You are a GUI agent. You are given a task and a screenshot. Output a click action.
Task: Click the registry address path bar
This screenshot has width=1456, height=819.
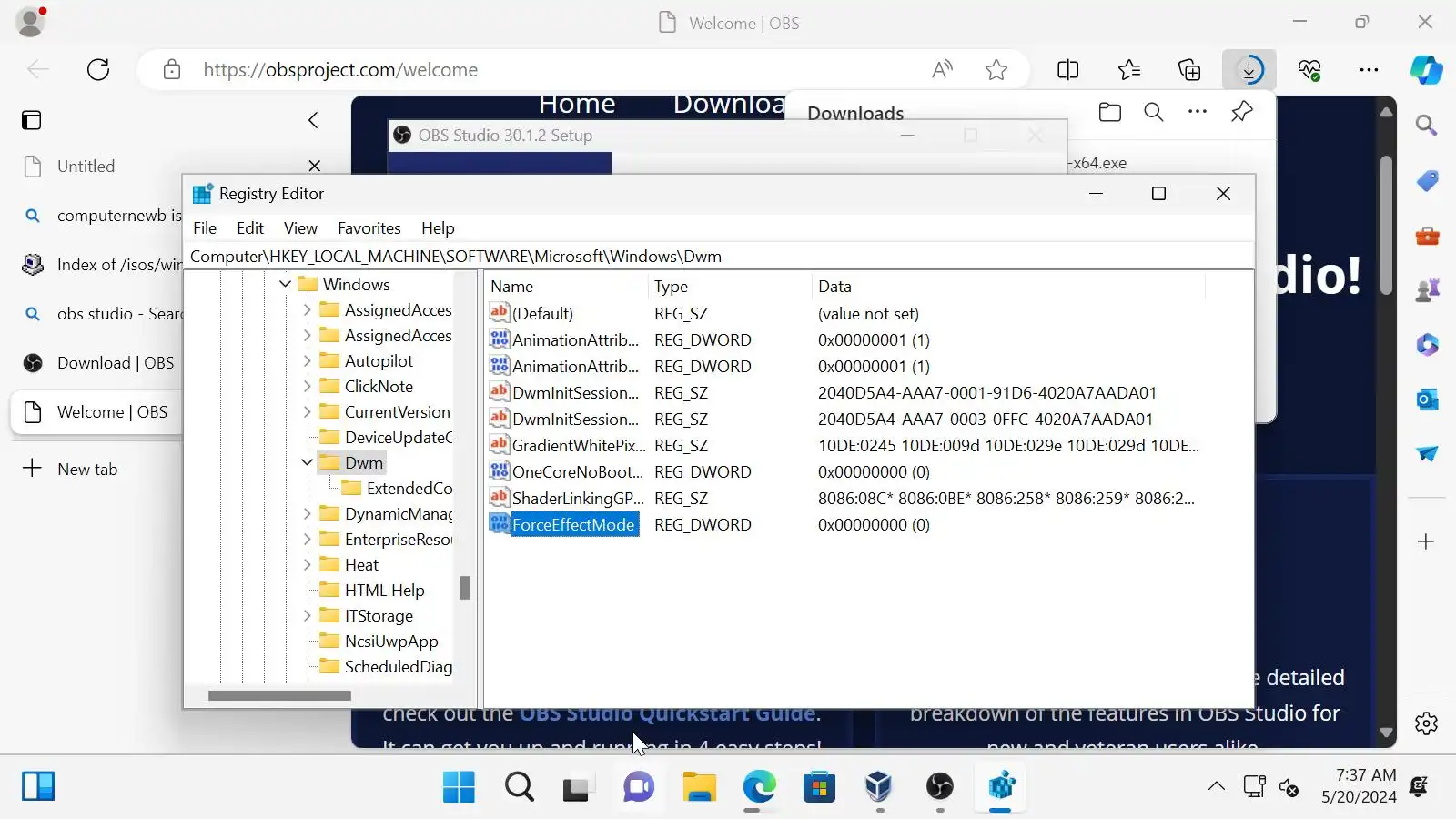(x=721, y=257)
